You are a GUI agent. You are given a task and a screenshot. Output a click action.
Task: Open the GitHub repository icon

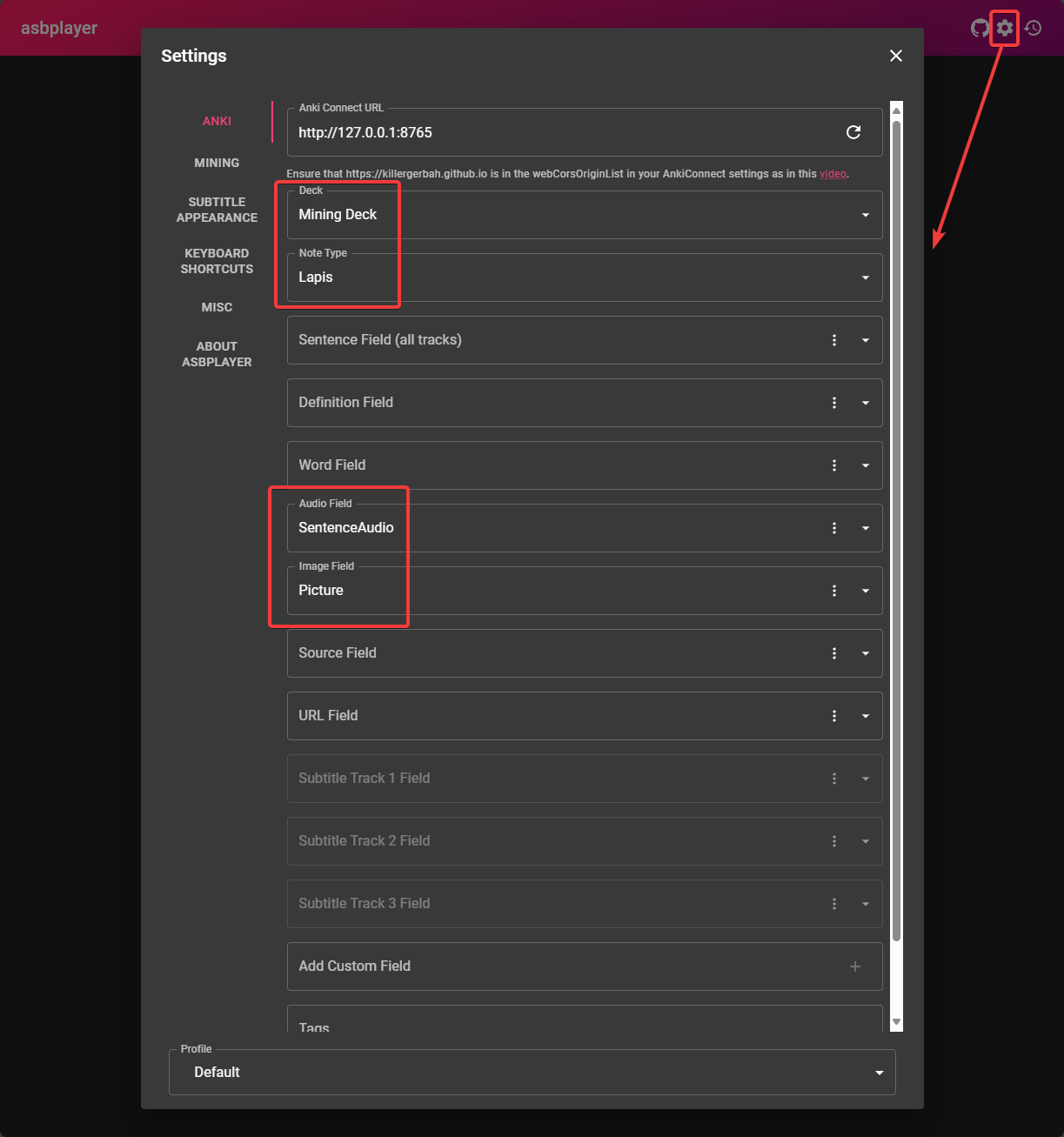980,28
